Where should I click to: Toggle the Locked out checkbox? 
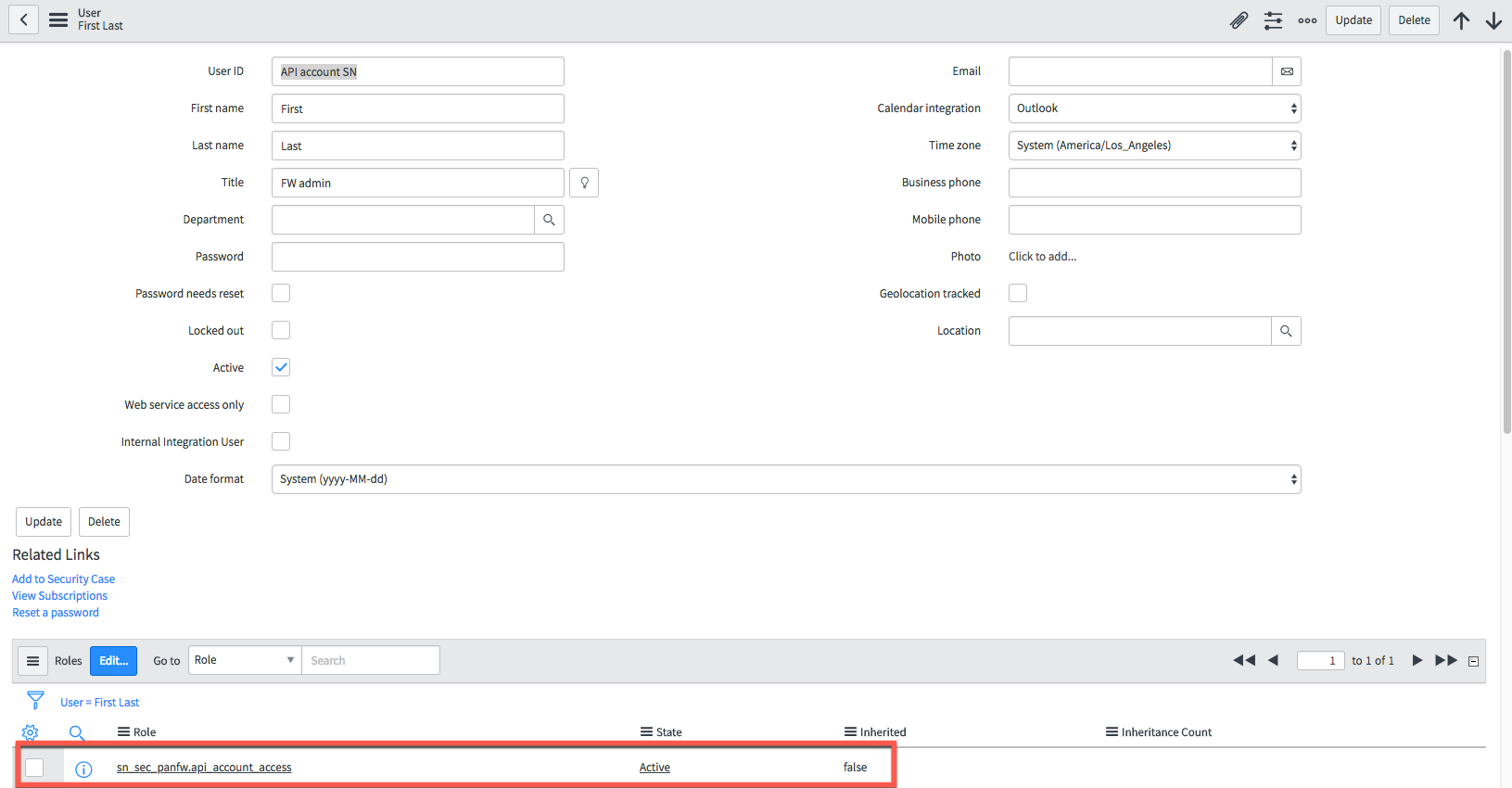click(x=281, y=330)
